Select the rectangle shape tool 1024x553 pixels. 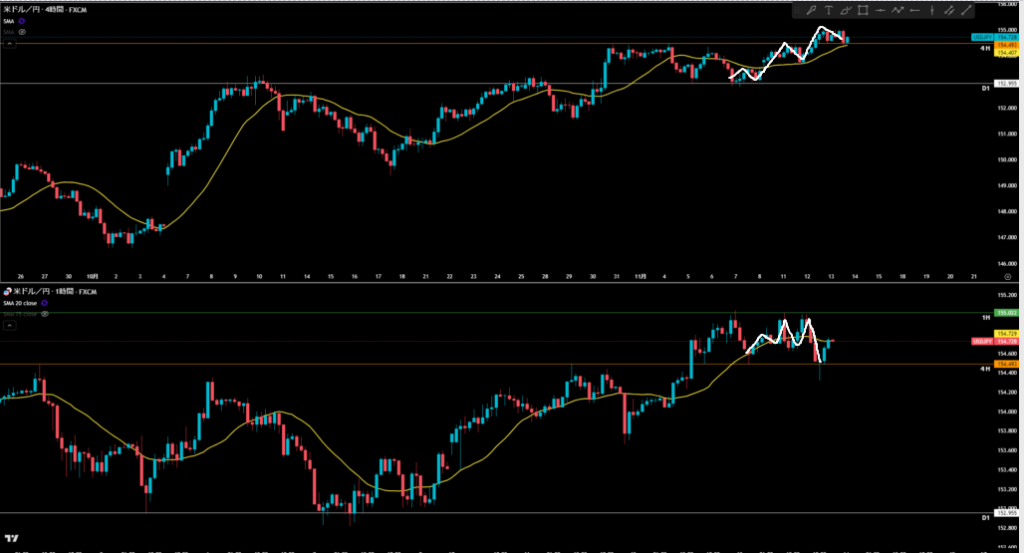click(x=862, y=11)
